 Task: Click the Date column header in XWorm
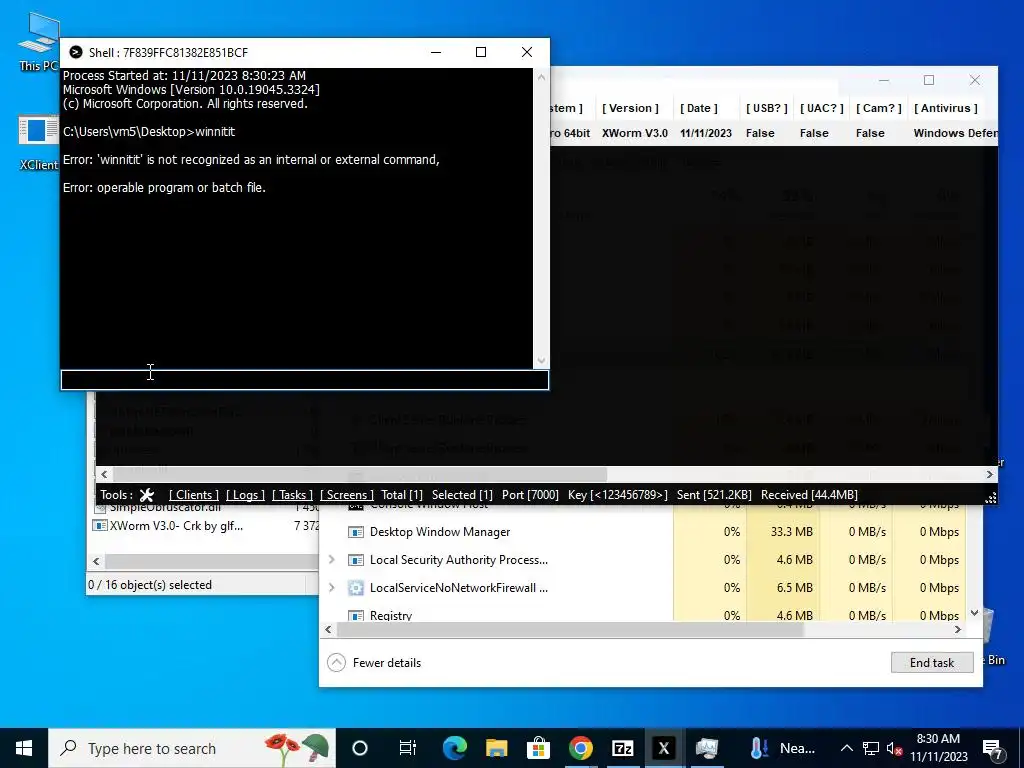coord(698,108)
